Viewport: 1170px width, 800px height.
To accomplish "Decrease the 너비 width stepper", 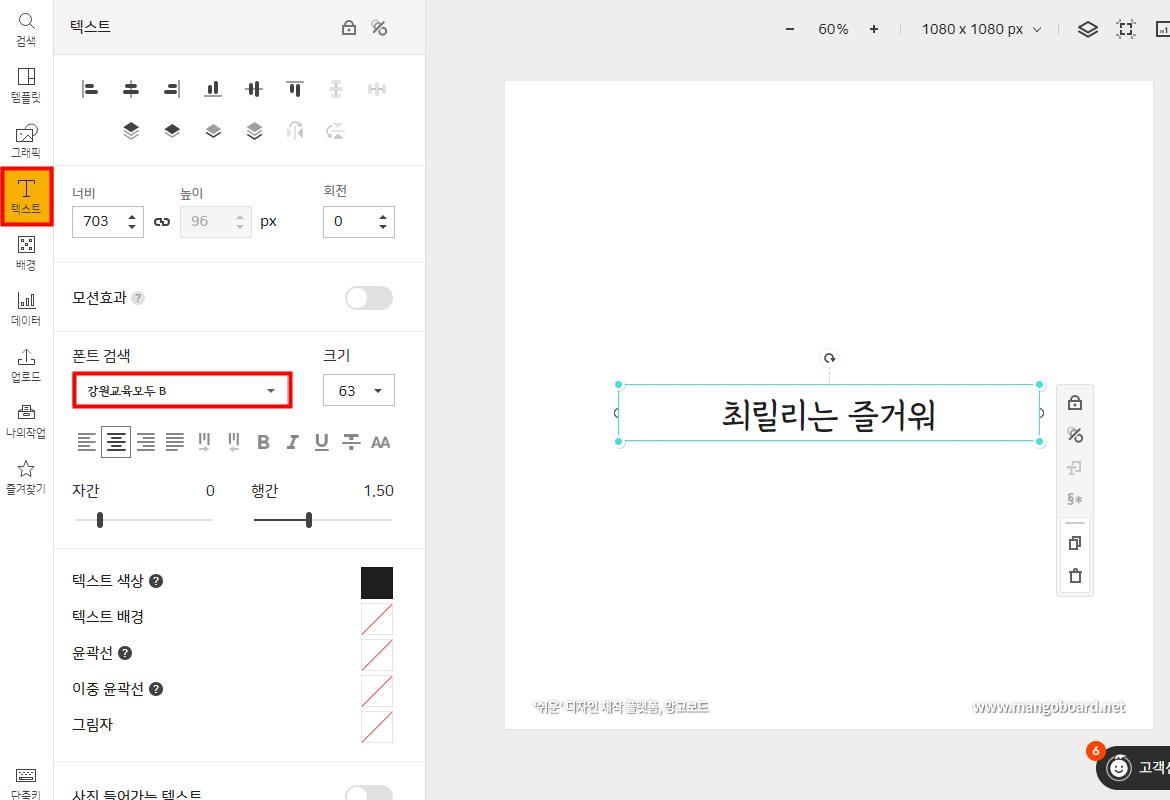I will 132,226.
